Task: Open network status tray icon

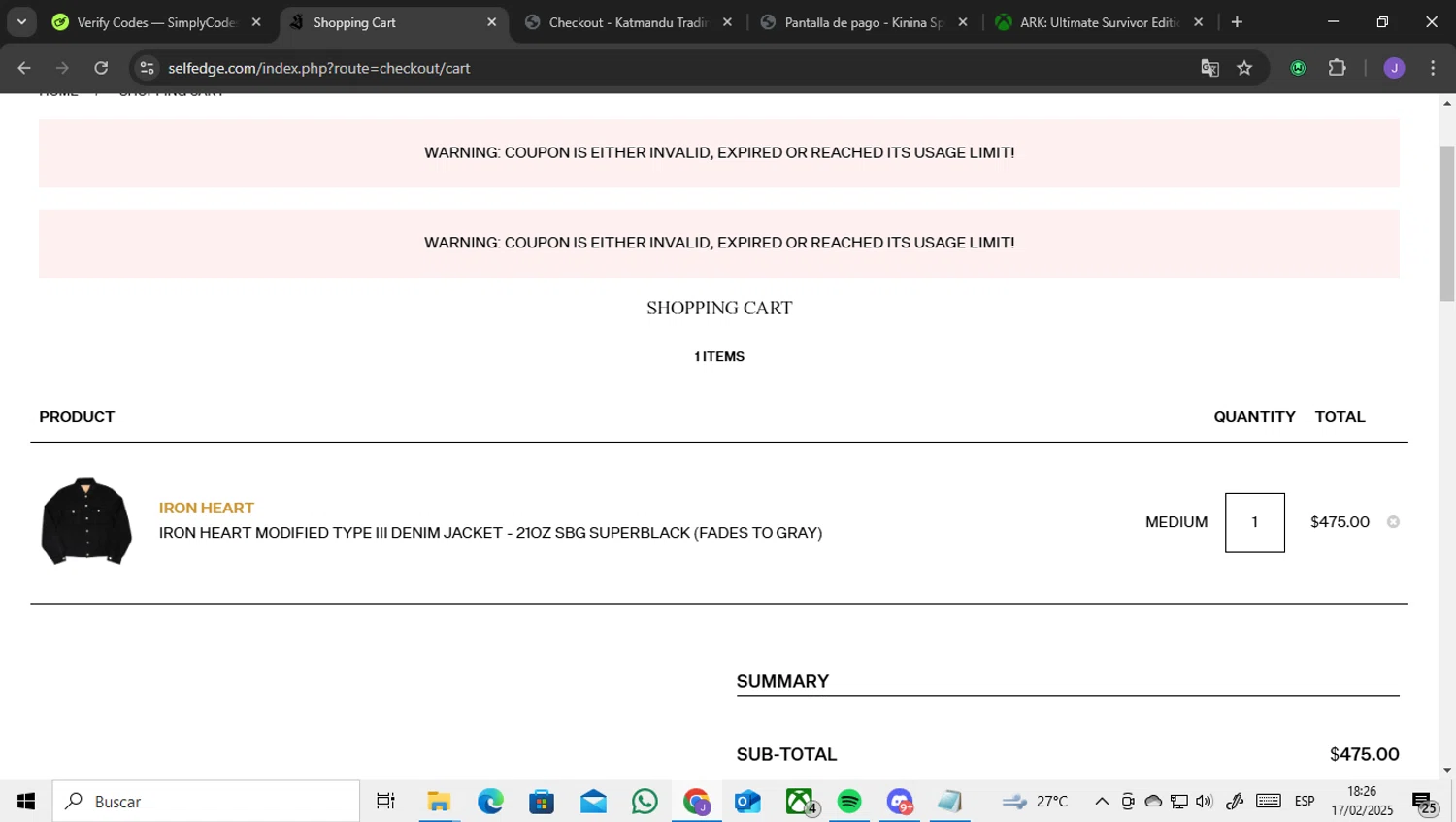Action: [1178, 802]
